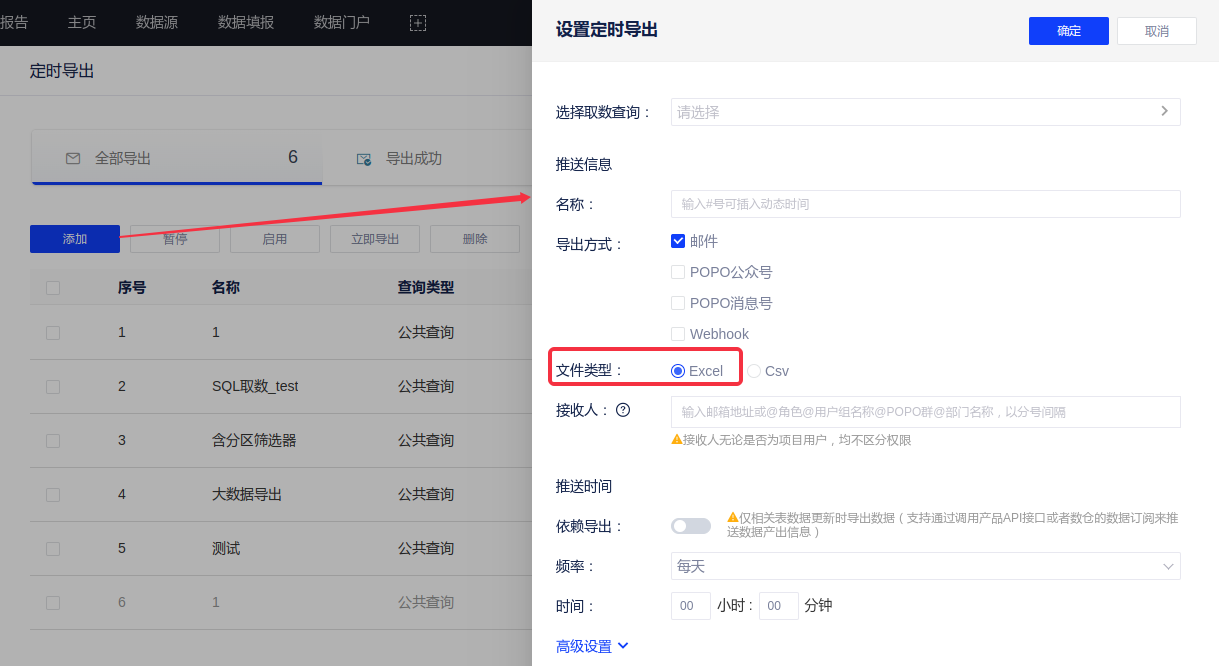The width and height of the screenshot is (1219, 666).
Task: Select the checkbox for row SQL取数_test
Action: (53, 386)
